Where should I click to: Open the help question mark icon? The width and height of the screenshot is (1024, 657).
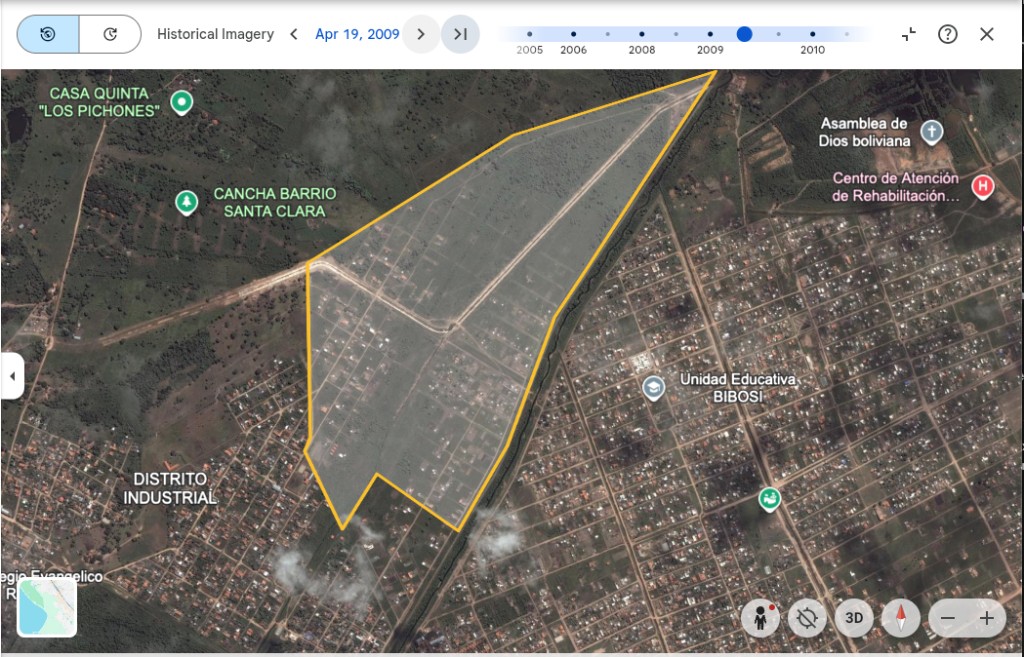click(947, 34)
